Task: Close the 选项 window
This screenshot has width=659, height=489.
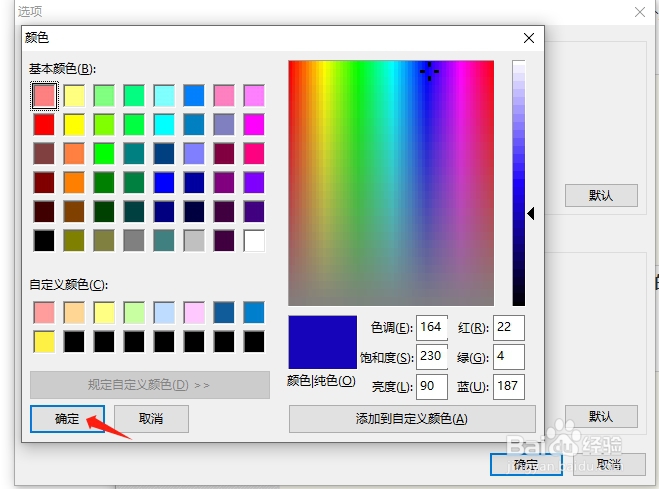Action: pyautogui.click(x=640, y=12)
